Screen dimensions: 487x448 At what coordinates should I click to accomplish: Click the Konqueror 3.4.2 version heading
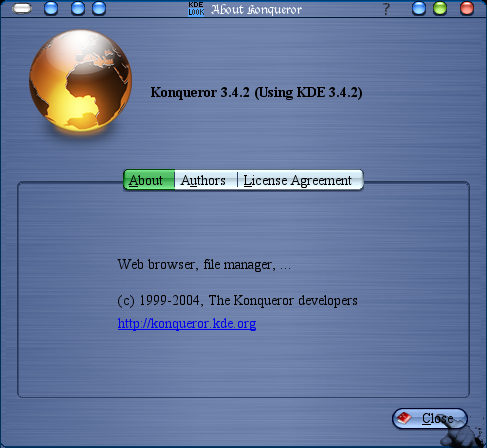256,92
